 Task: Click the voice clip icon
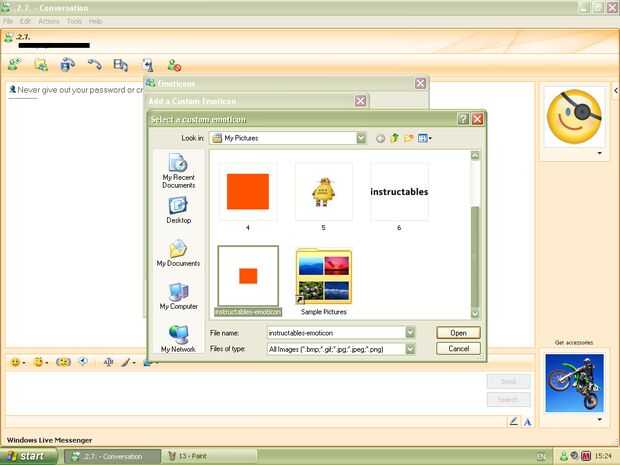83,361
